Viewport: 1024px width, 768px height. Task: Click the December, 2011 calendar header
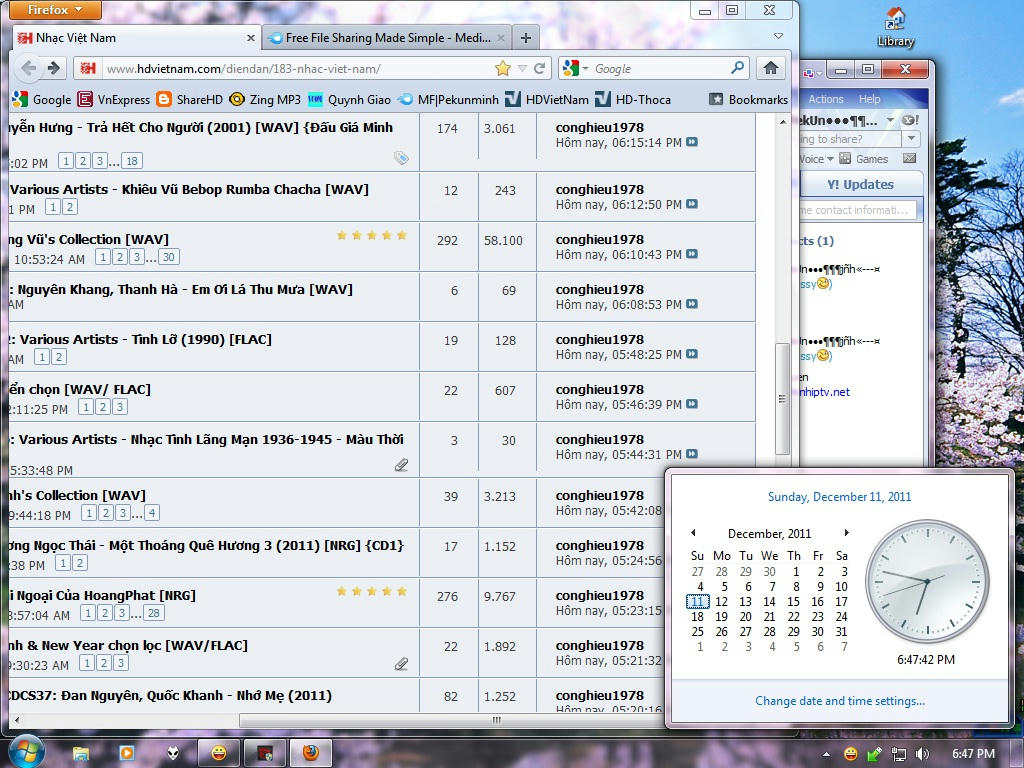click(769, 534)
